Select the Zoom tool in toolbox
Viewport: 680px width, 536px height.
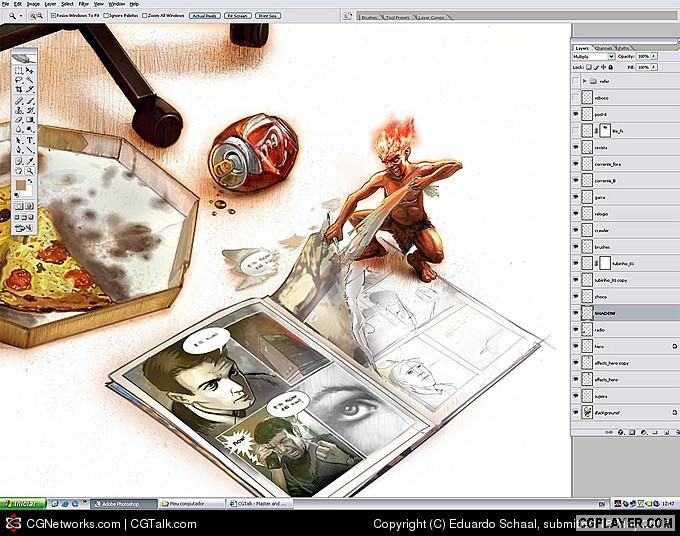[30, 171]
